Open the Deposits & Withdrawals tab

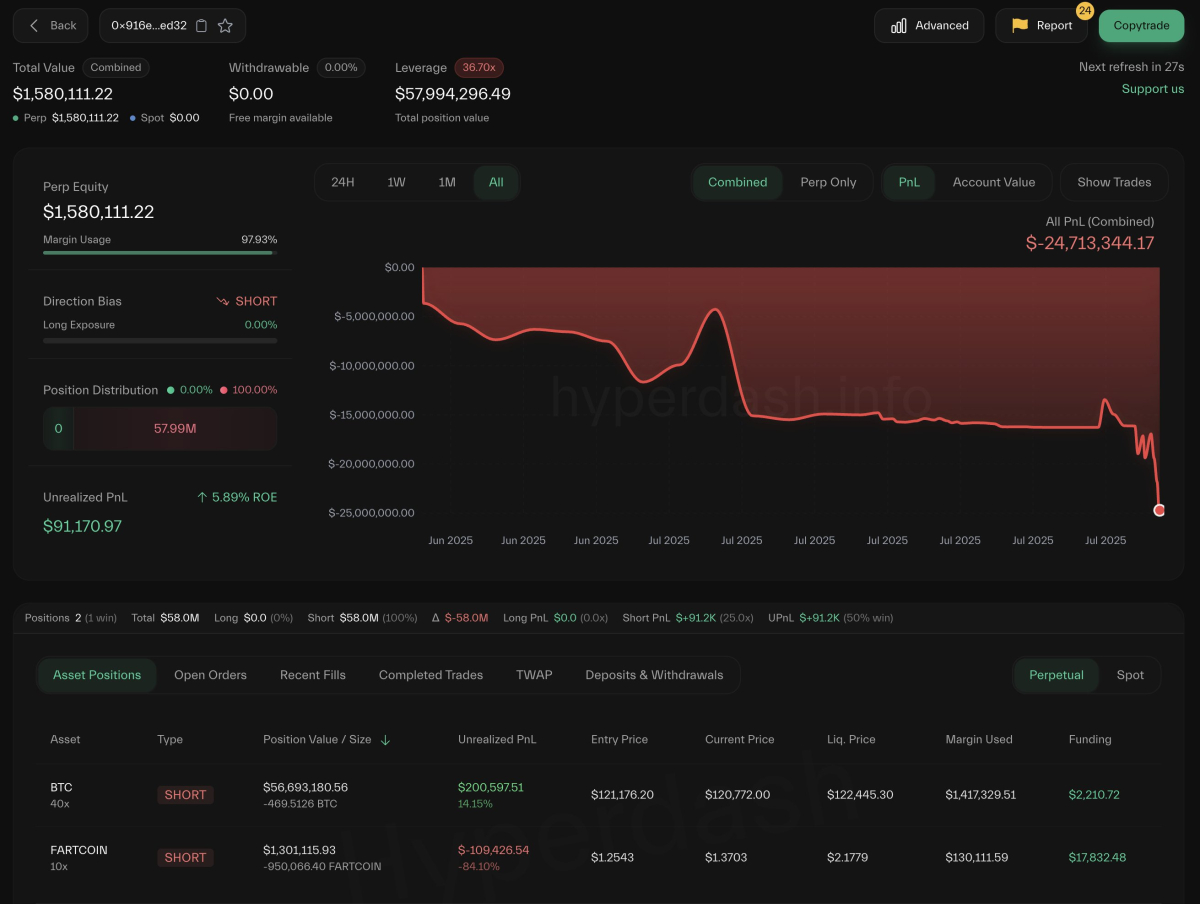pyautogui.click(x=654, y=675)
